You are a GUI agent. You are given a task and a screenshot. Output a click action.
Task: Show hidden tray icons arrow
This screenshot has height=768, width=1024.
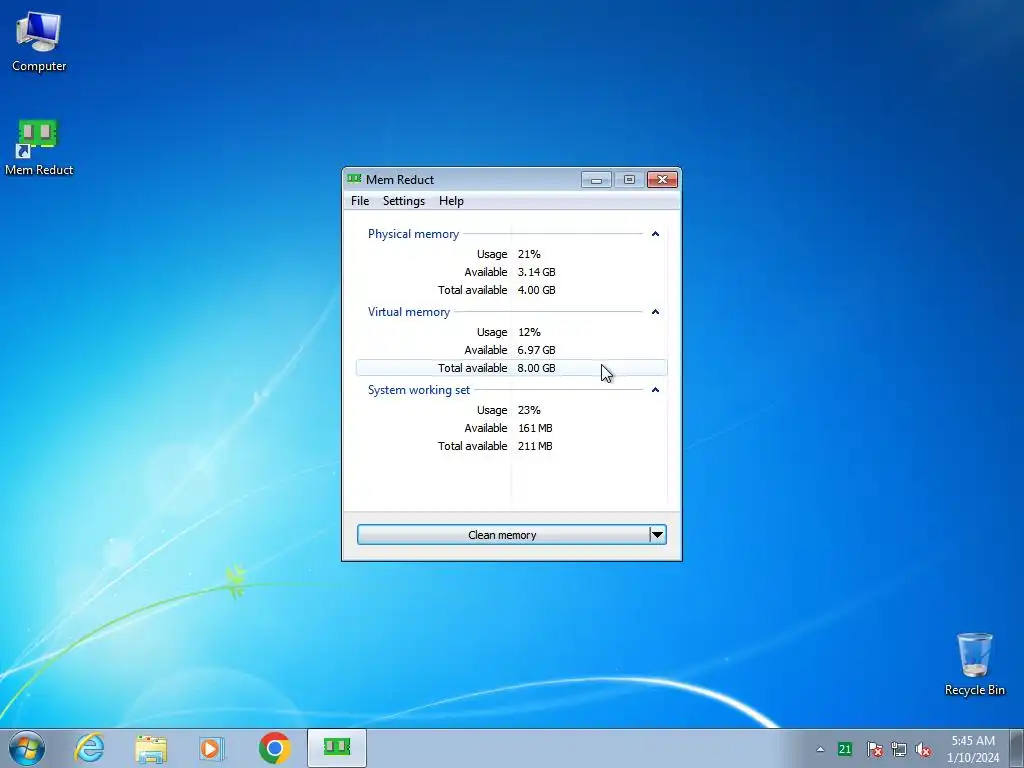[x=820, y=749]
